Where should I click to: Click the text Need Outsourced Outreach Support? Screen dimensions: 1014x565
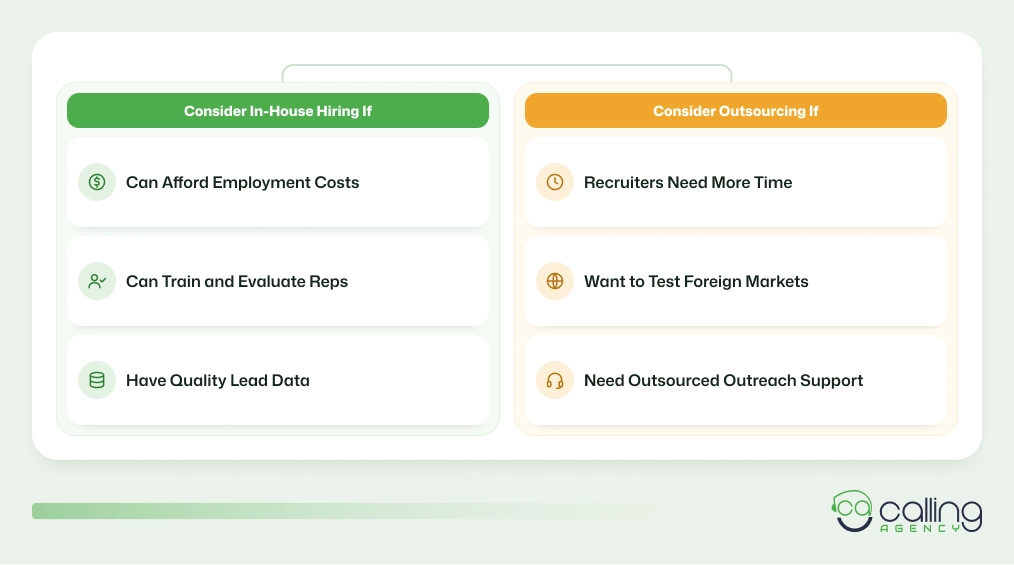tap(724, 380)
